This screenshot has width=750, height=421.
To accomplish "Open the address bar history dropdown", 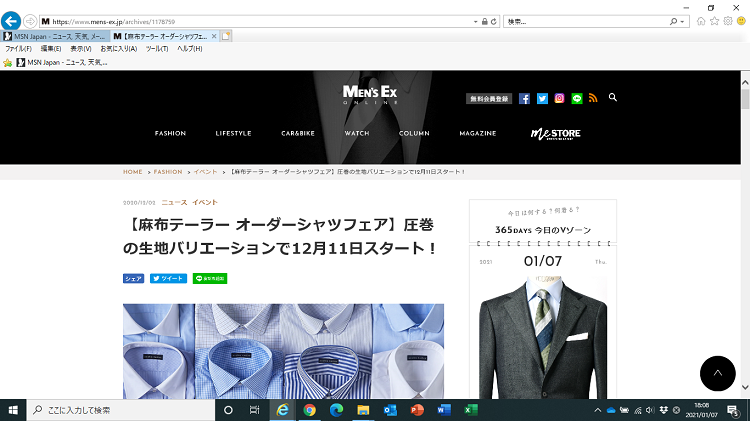I will pyautogui.click(x=475, y=22).
